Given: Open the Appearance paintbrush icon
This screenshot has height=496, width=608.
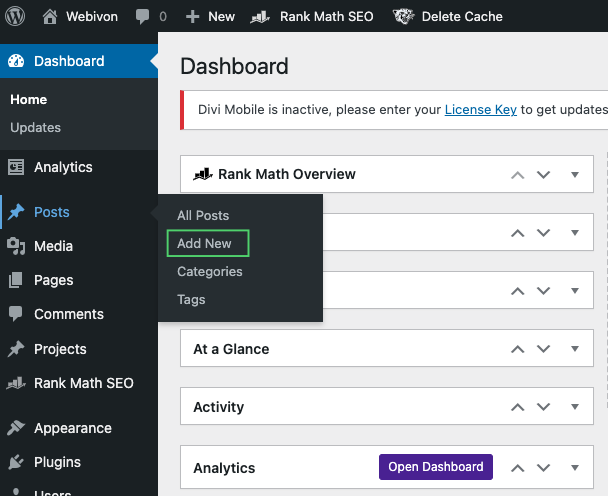Looking at the screenshot, I should [16, 428].
